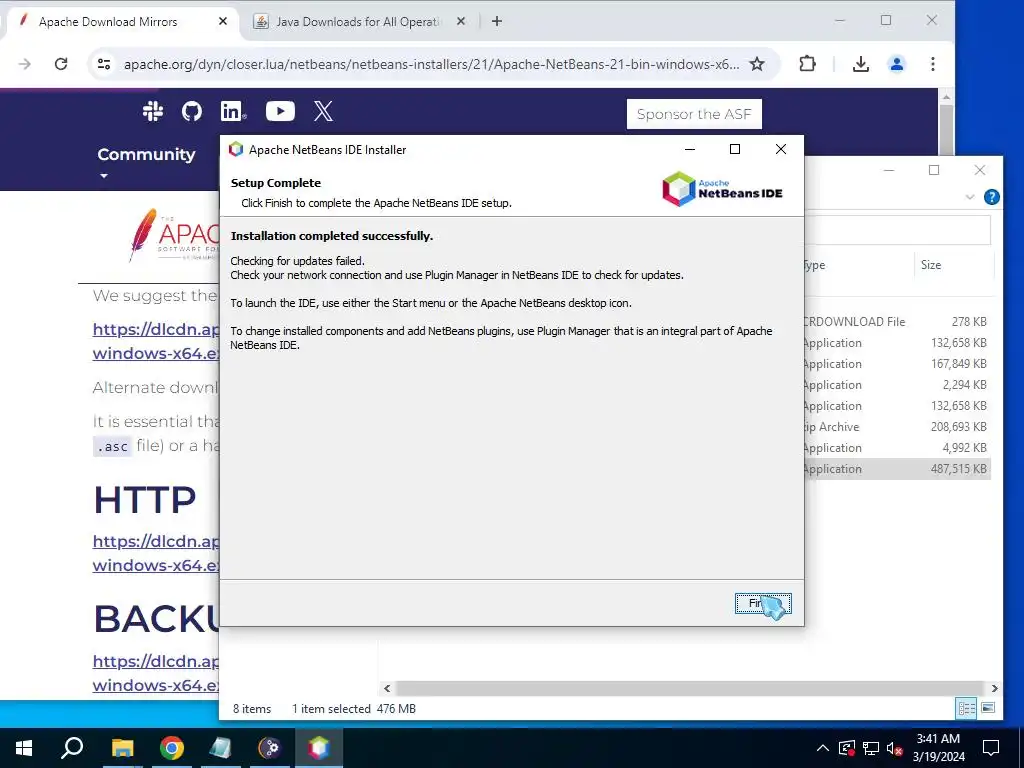This screenshot has width=1024, height=768.
Task: Click Finish in the NetBeans installer
Action: tap(763, 603)
